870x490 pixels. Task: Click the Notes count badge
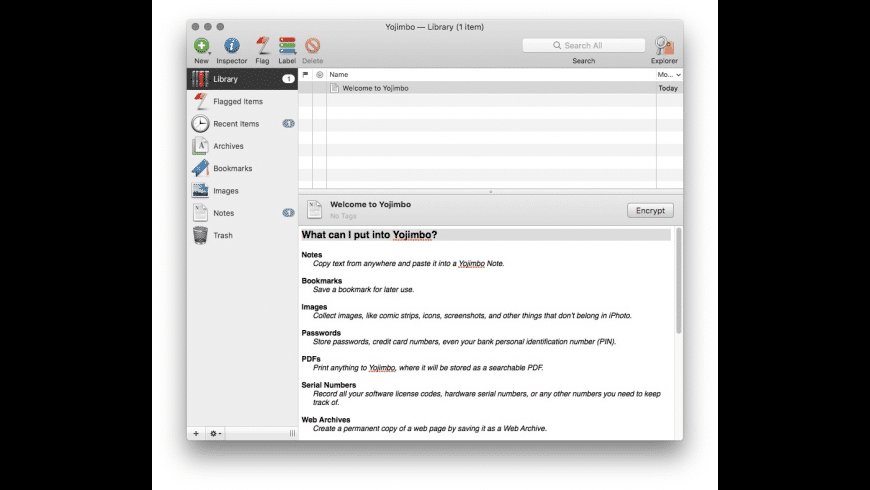pos(288,213)
